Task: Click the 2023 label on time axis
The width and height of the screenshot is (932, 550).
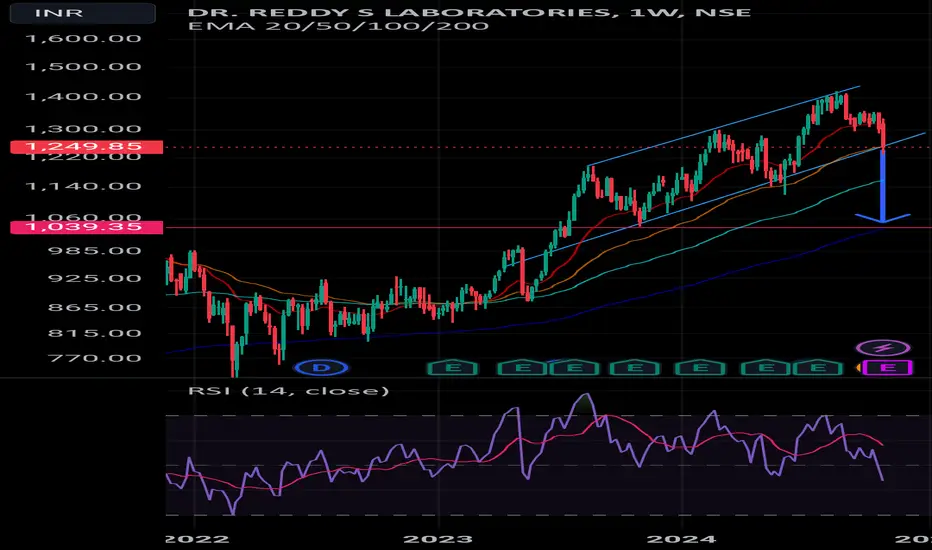Action: 438,539
